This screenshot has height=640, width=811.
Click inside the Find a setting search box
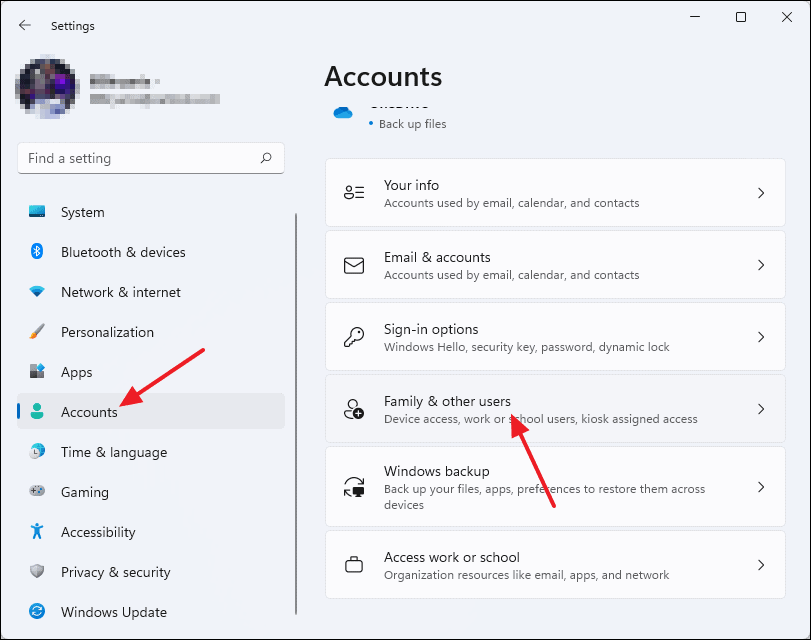[150, 158]
